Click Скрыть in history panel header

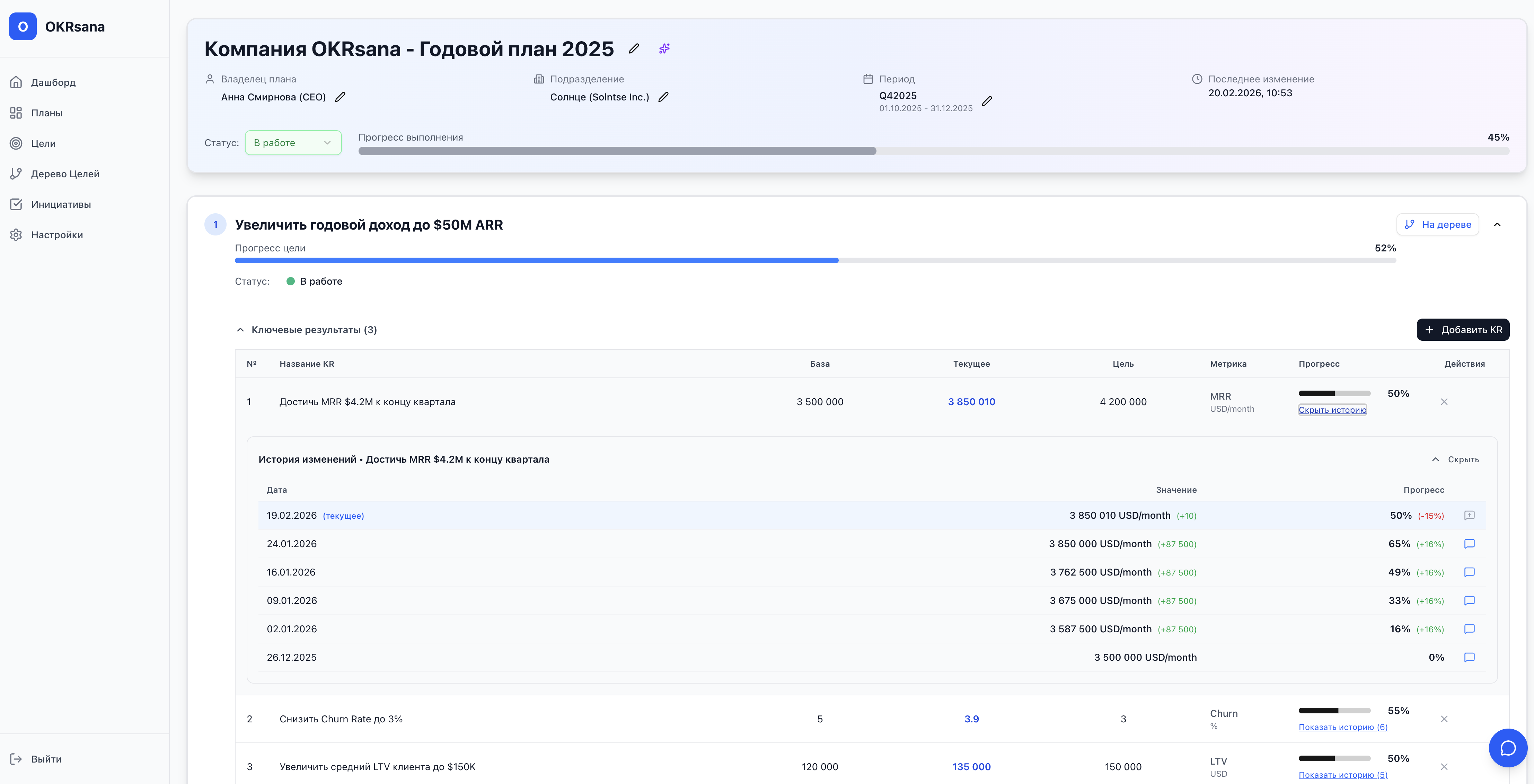[1455, 460]
